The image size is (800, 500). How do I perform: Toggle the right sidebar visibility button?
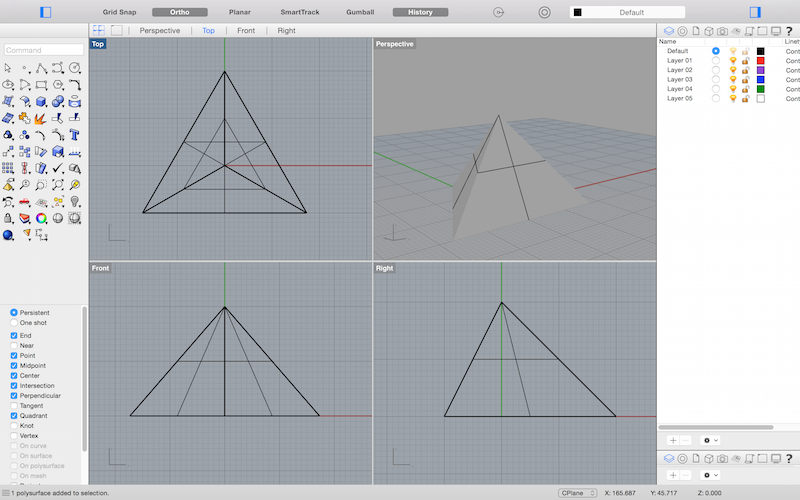click(x=755, y=12)
